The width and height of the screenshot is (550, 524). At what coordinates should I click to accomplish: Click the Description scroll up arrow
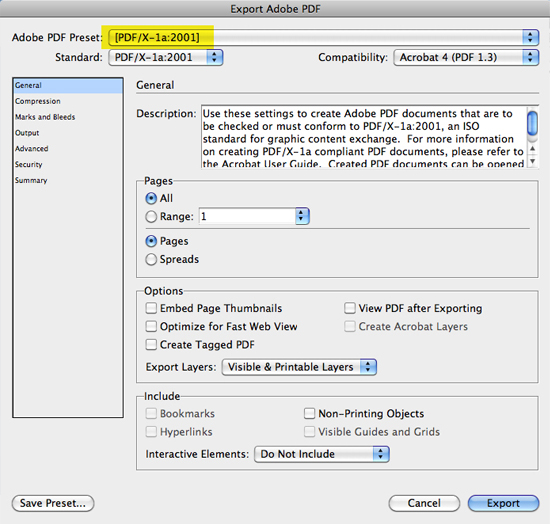pos(533,149)
